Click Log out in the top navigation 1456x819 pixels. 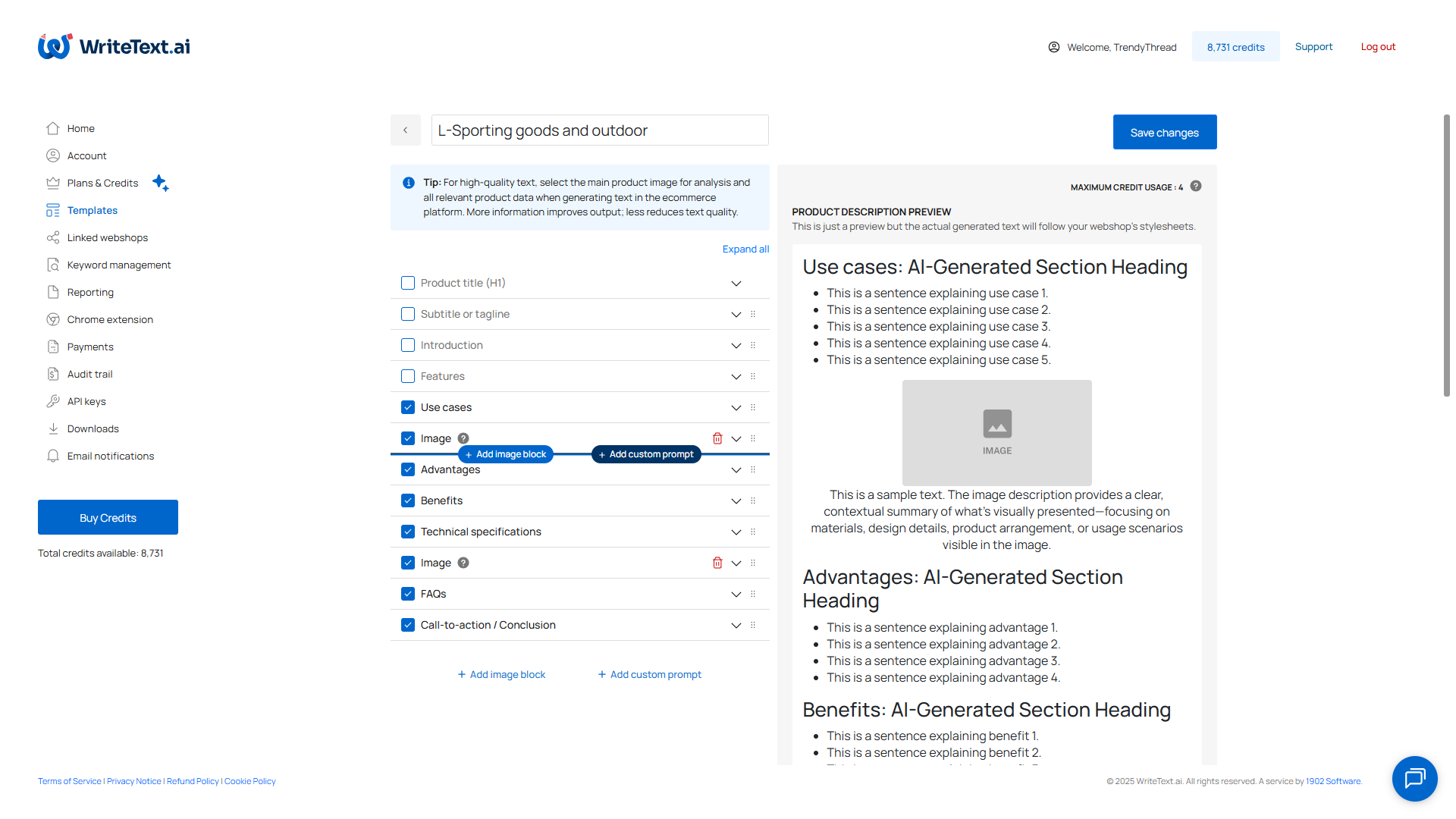(1377, 46)
